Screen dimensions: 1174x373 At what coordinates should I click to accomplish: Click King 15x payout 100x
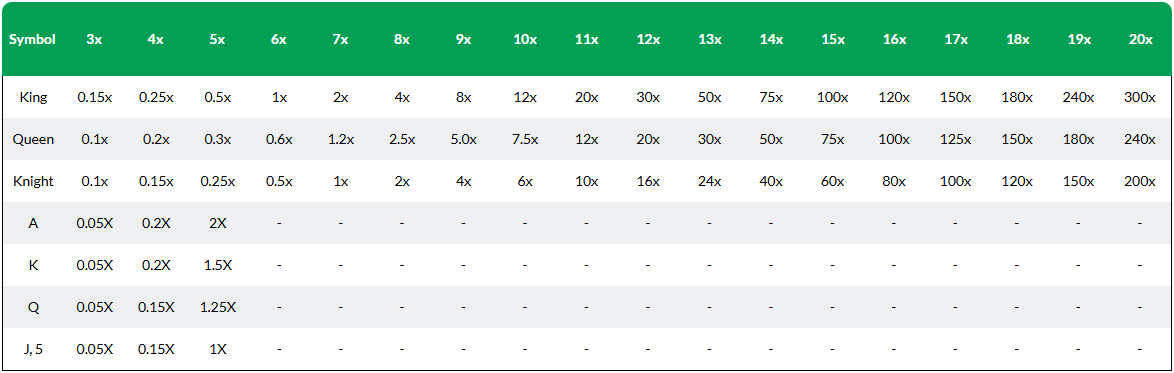coord(833,97)
